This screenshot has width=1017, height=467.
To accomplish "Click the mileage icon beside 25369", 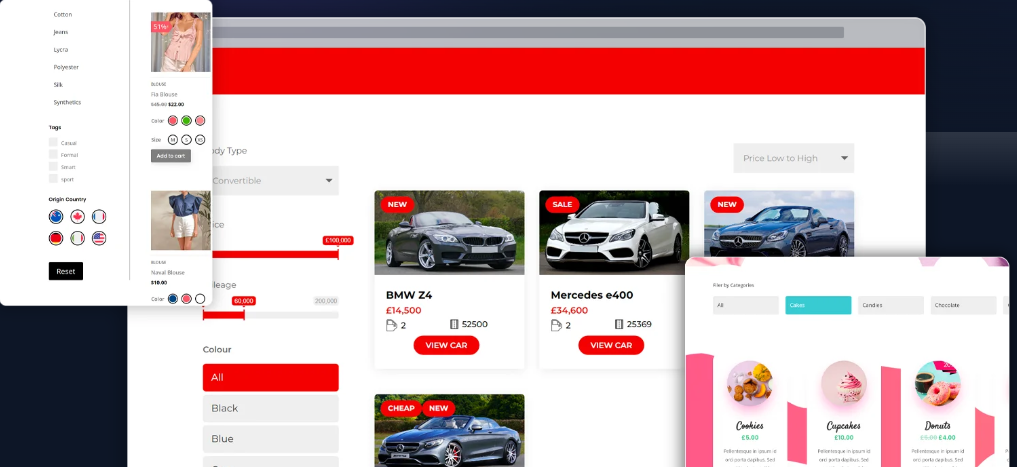I will click(619, 324).
